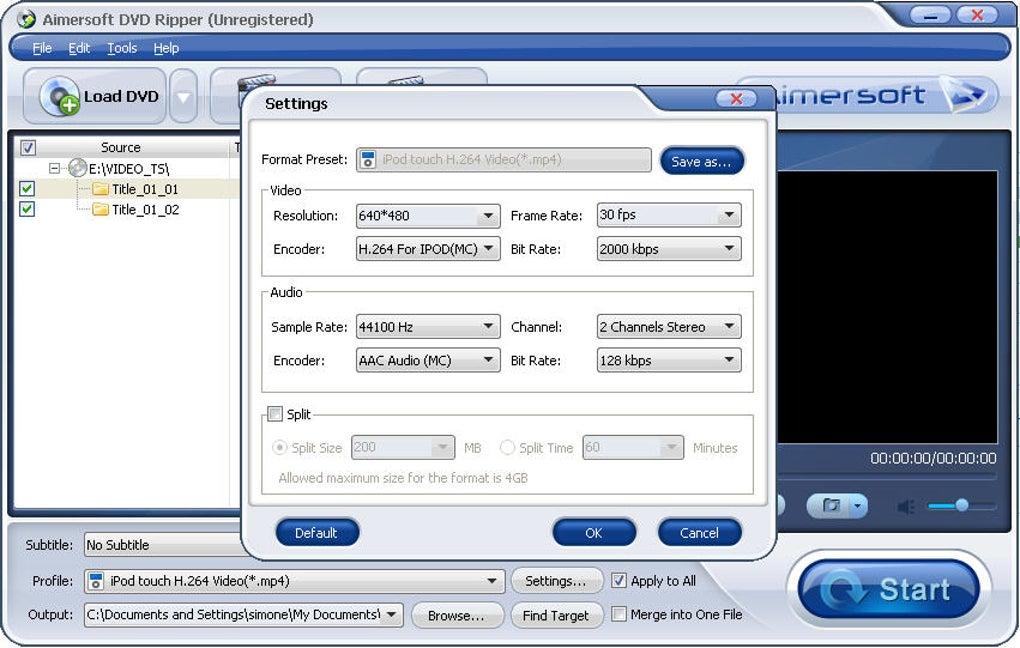Click the Start button
This screenshot has height=648, width=1020.
coord(889,589)
